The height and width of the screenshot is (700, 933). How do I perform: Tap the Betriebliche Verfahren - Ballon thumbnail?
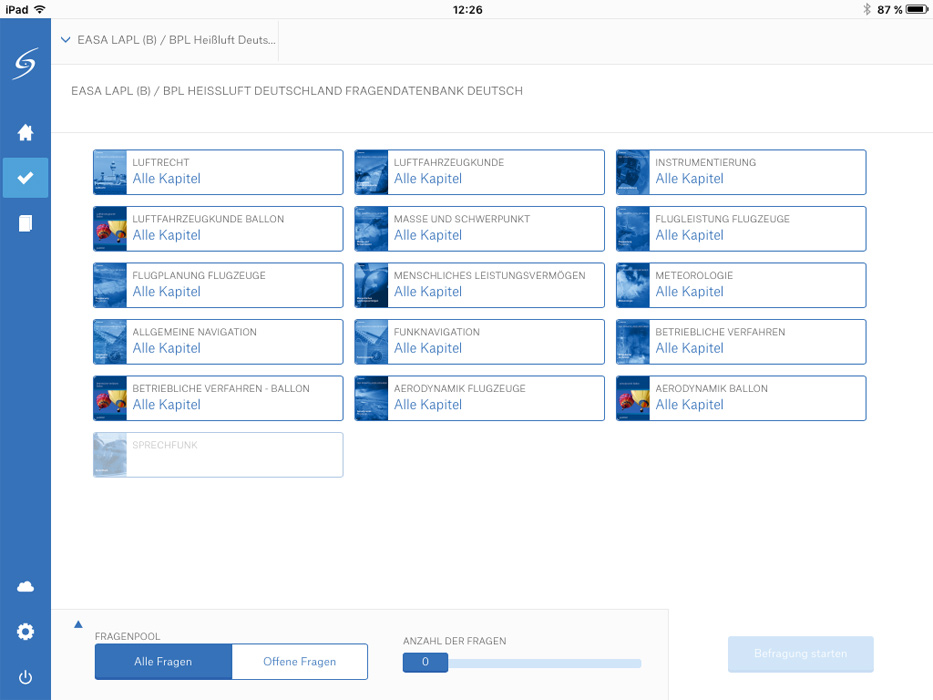[x=110, y=398]
